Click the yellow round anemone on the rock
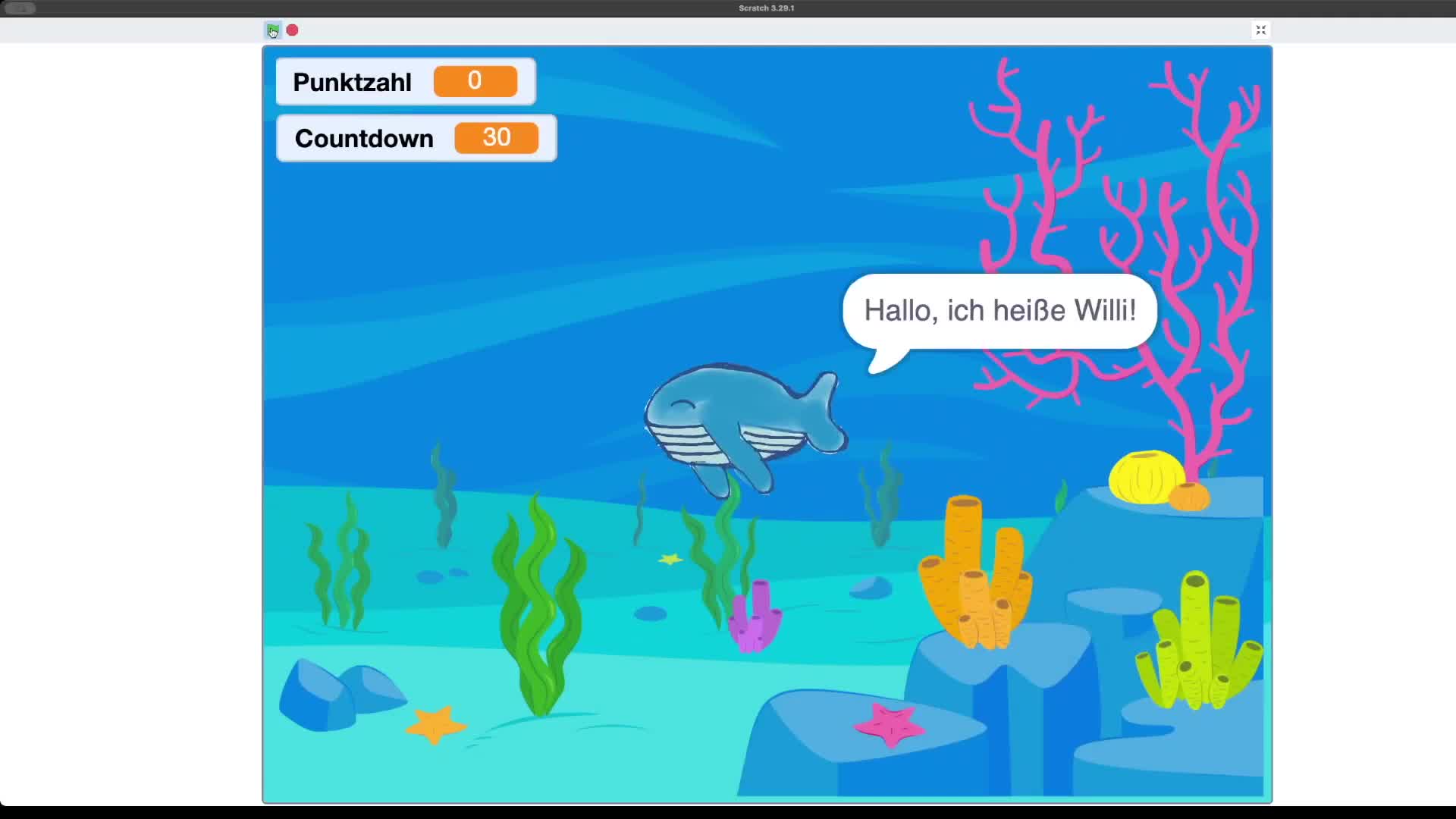The width and height of the screenshot is (1456, 819). (x=1145, y=478)
